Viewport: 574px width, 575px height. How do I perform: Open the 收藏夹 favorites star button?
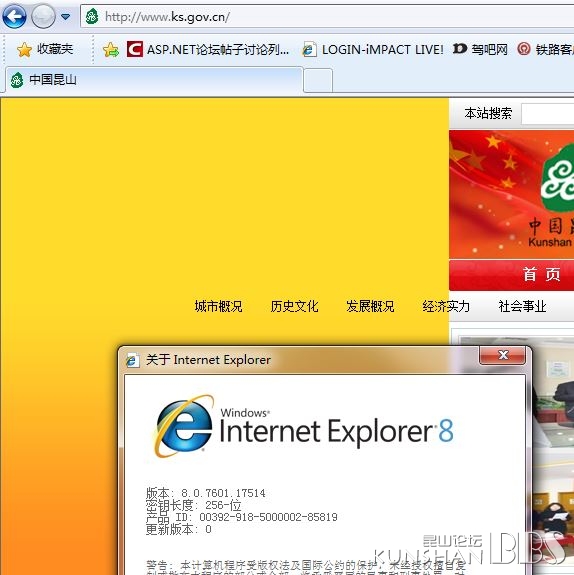[x=45, y=49]
